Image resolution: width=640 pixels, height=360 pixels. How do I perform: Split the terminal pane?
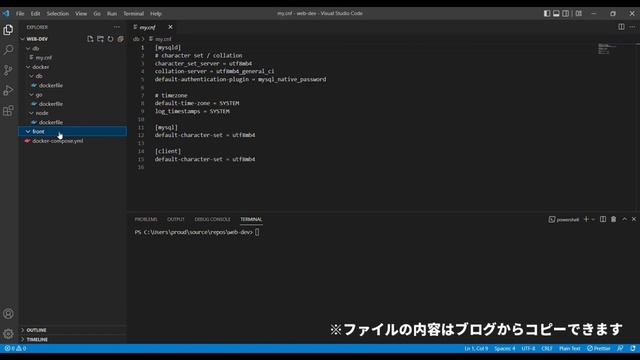pyautogui.click(x=603, y=219)
